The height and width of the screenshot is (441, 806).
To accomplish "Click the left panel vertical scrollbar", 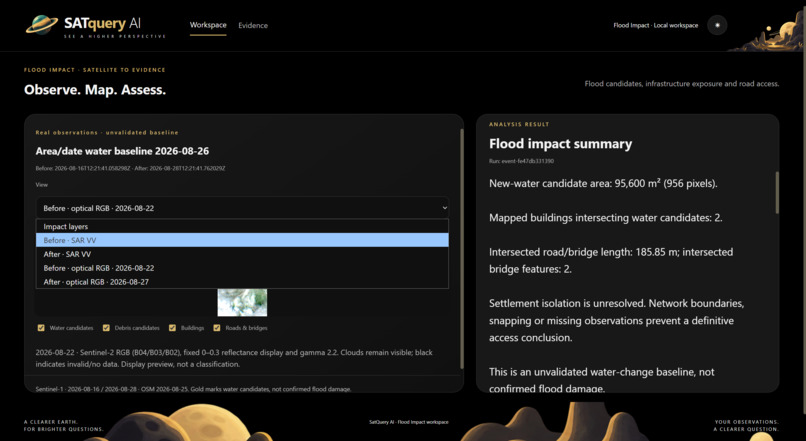I will pos(462,249).
